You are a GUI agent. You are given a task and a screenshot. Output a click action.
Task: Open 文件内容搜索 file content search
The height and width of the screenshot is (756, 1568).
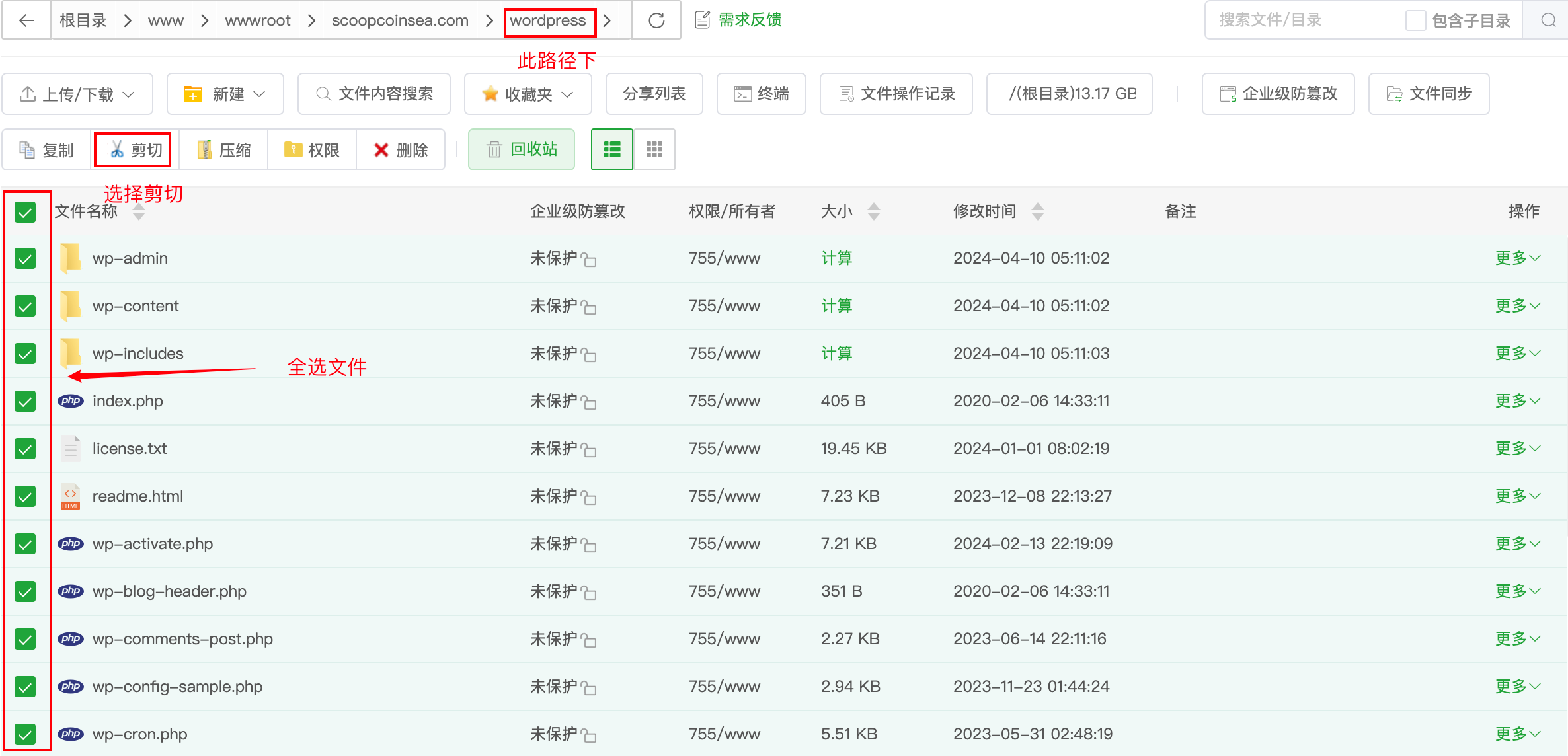pos(374,94)
